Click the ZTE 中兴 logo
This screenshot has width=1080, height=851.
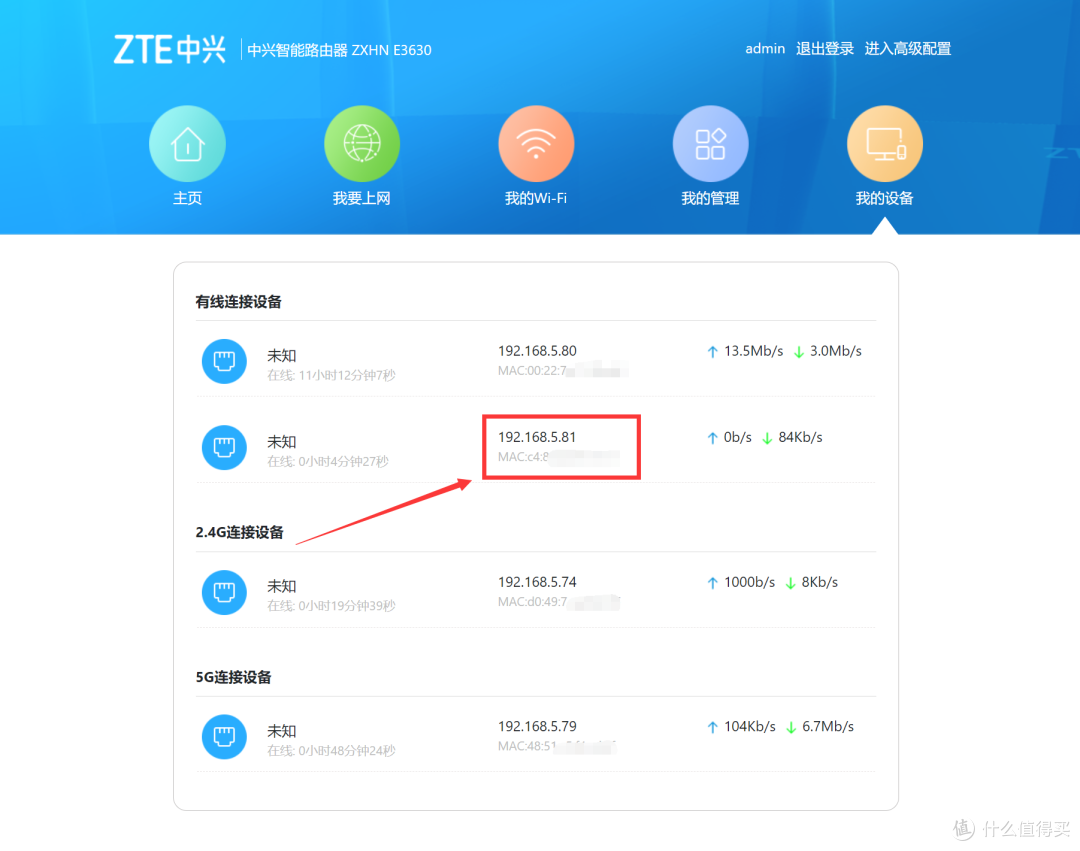(x=170, y=47)
